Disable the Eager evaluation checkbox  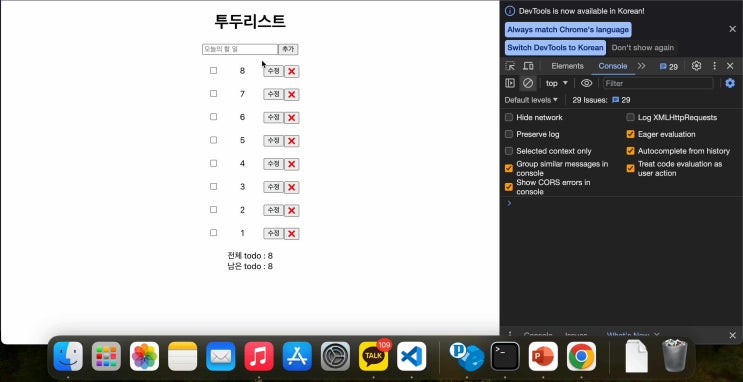(630, 134)
